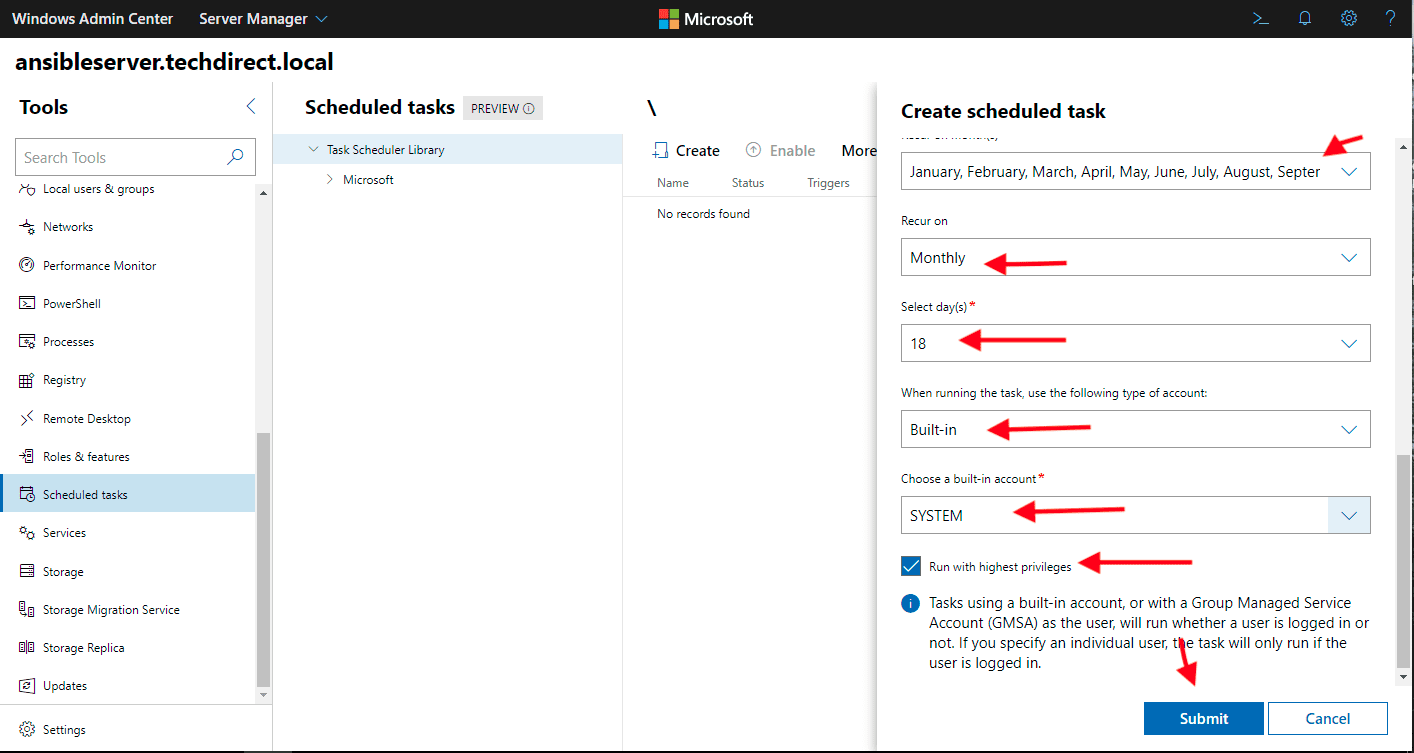Collapse the Tools pane with arrow icon
This screenshot has height=753, width=1414.
[250, 107]
